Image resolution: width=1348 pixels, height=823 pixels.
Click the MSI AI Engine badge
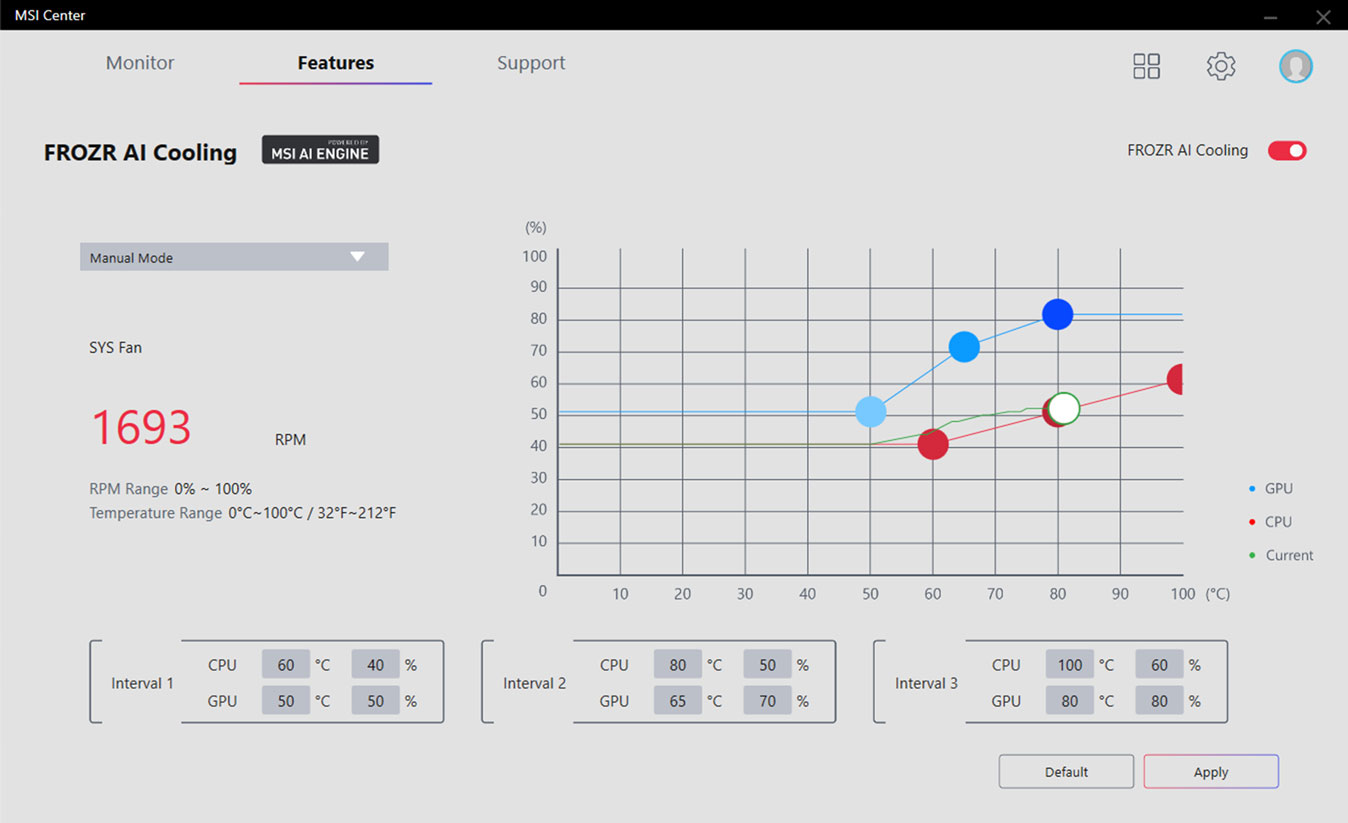(x=320, y=150)
